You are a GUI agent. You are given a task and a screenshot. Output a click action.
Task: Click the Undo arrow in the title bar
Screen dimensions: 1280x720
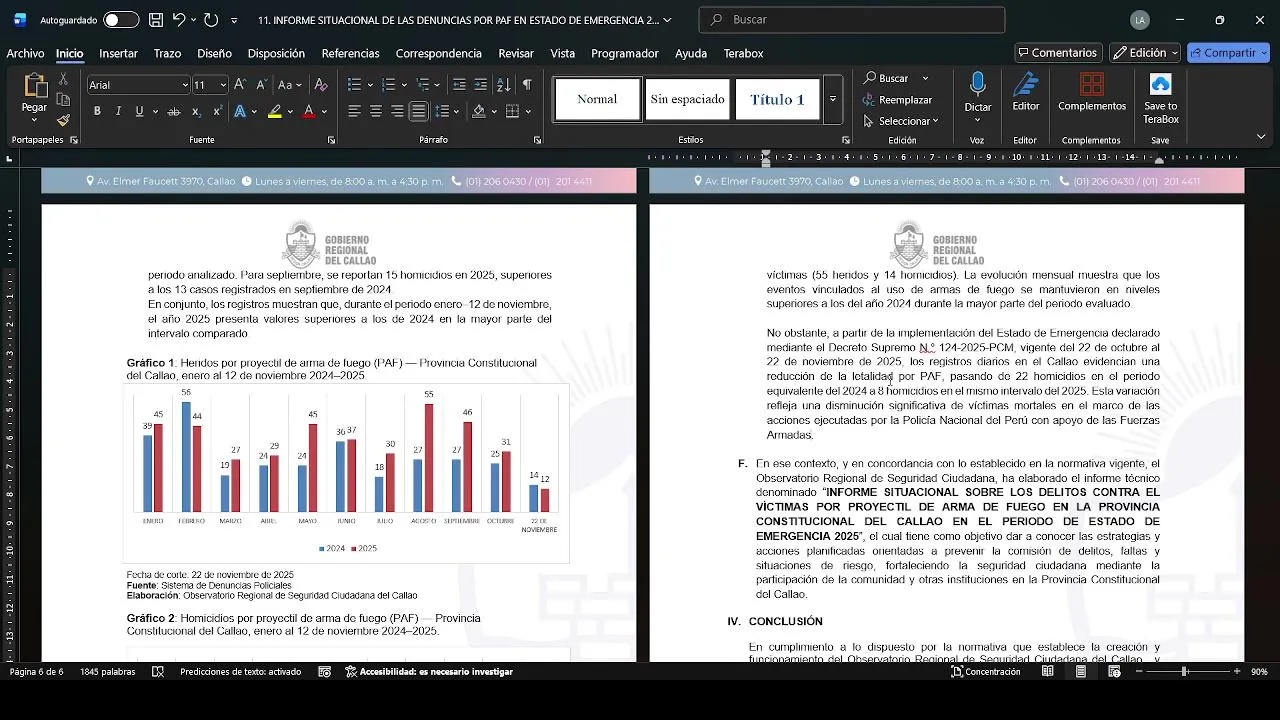pos(179,20)
